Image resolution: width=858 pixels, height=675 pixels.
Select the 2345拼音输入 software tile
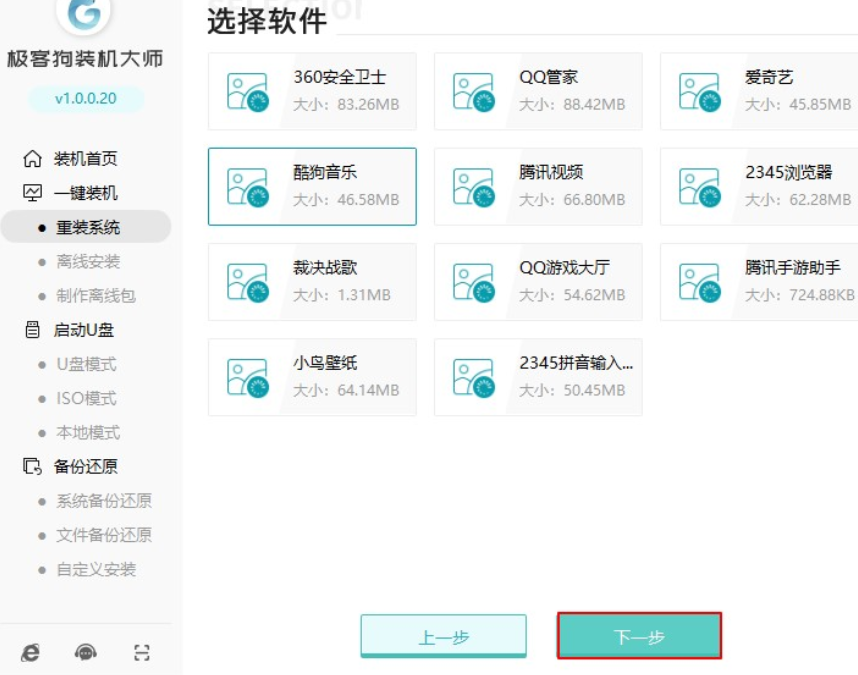[x=538, y=377]
